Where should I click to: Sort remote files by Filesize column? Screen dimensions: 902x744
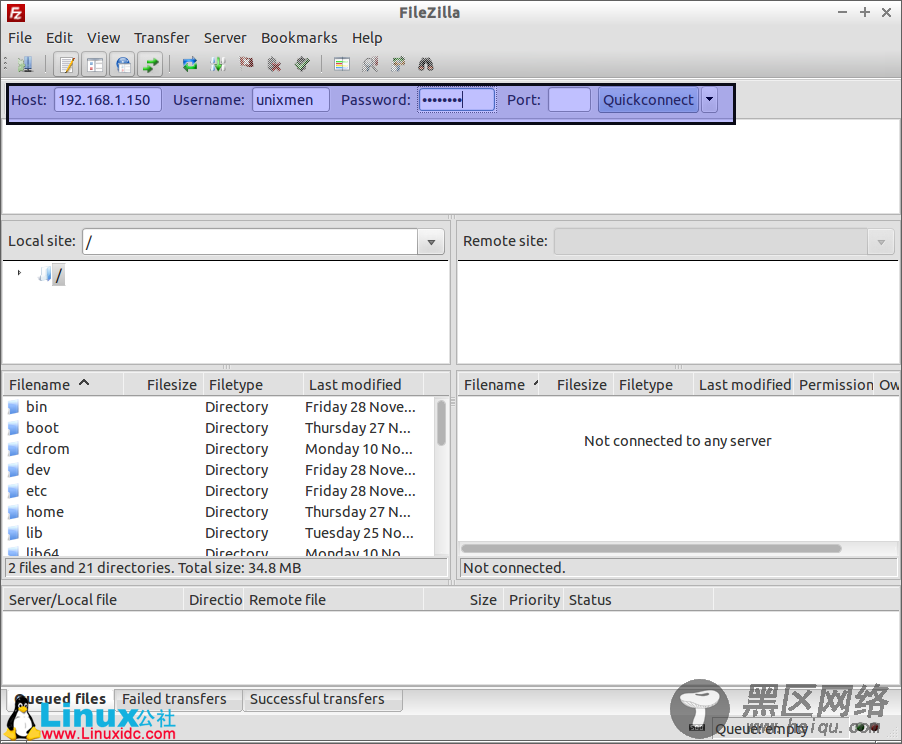[x=578, y=384]
